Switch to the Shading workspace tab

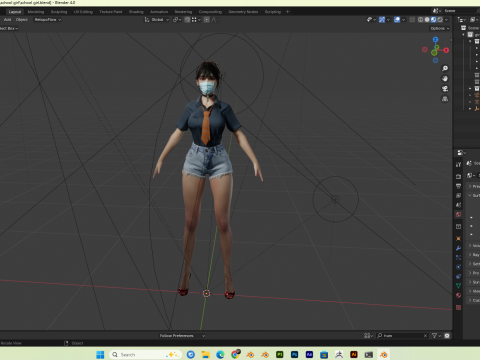[x=136, y=12]
